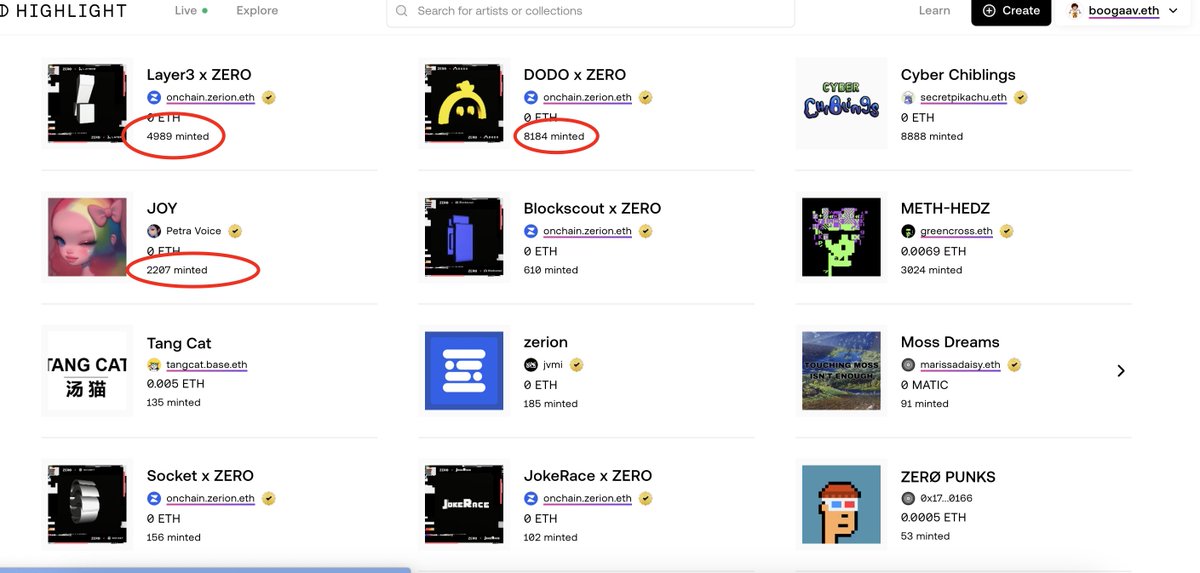Image resolution: width=1200 pixels, height=573 pixels.
Task: Open the ZERØ PUNKS collection title
Action: 948,477
